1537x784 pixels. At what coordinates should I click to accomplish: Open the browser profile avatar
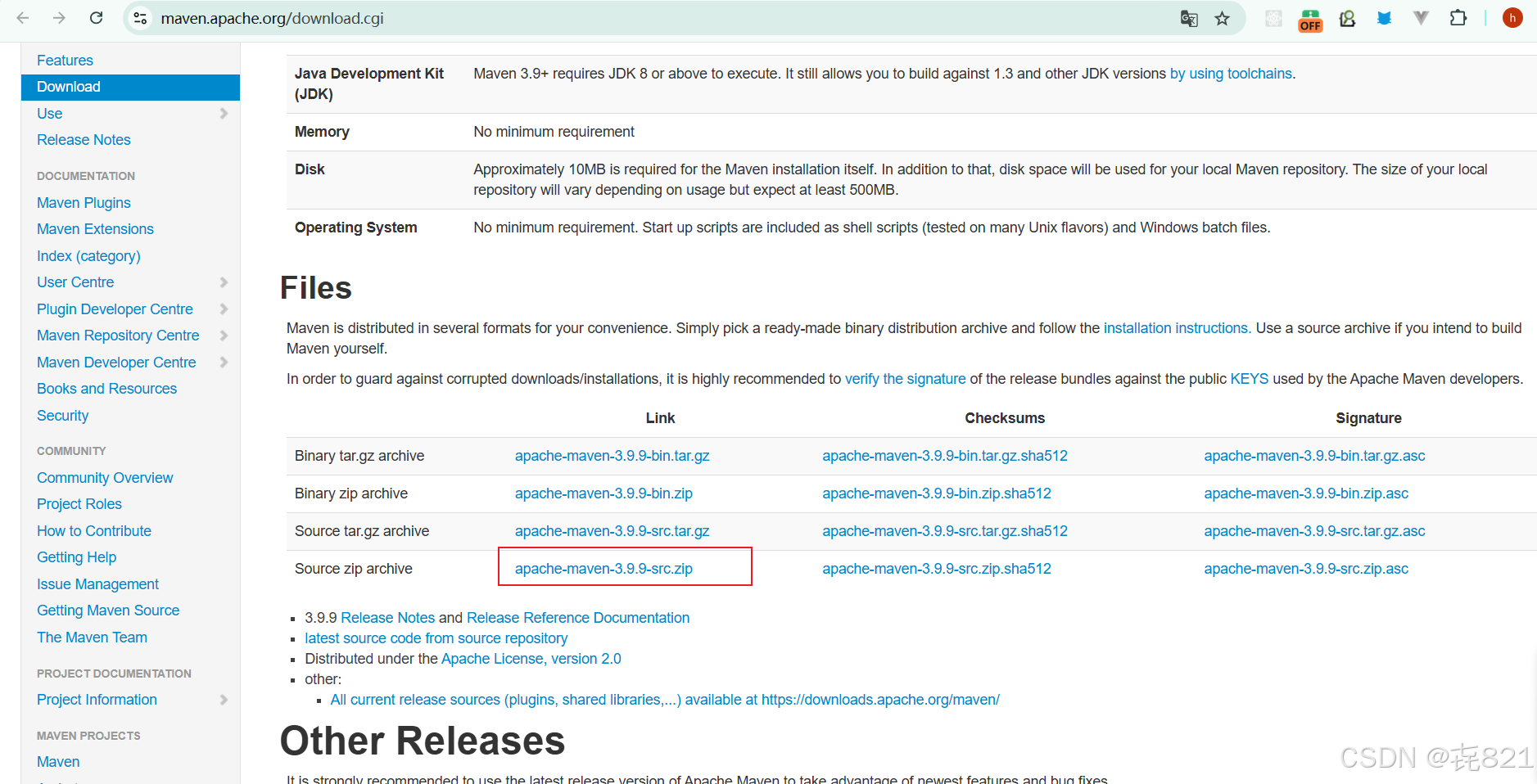click(1512, 18)
